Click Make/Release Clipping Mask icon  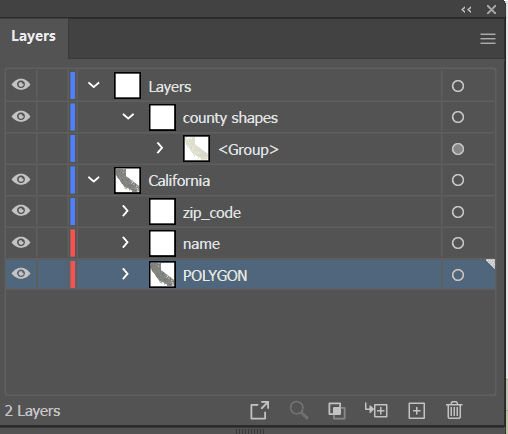pos(337,410)
